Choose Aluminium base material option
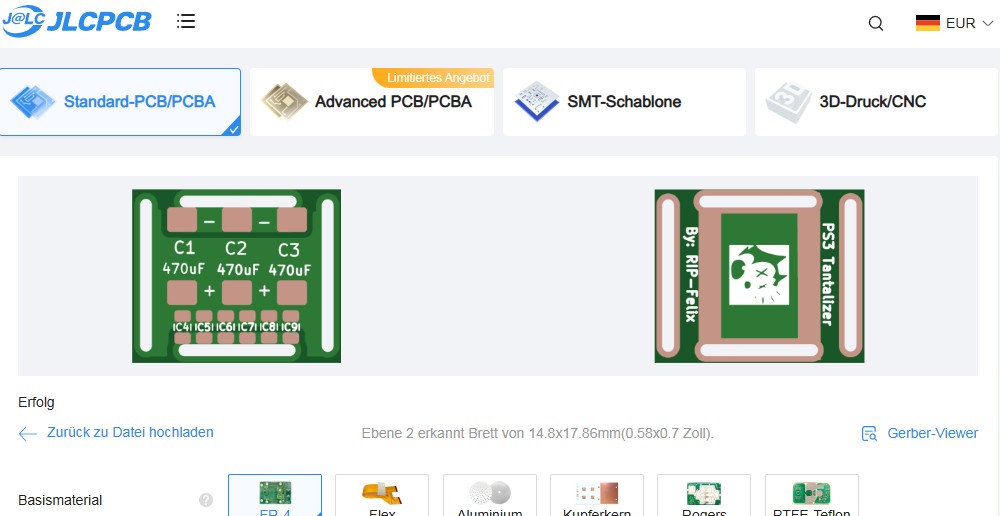The height and width of the screenshot is (516, 1000). (x=490, y=496)
